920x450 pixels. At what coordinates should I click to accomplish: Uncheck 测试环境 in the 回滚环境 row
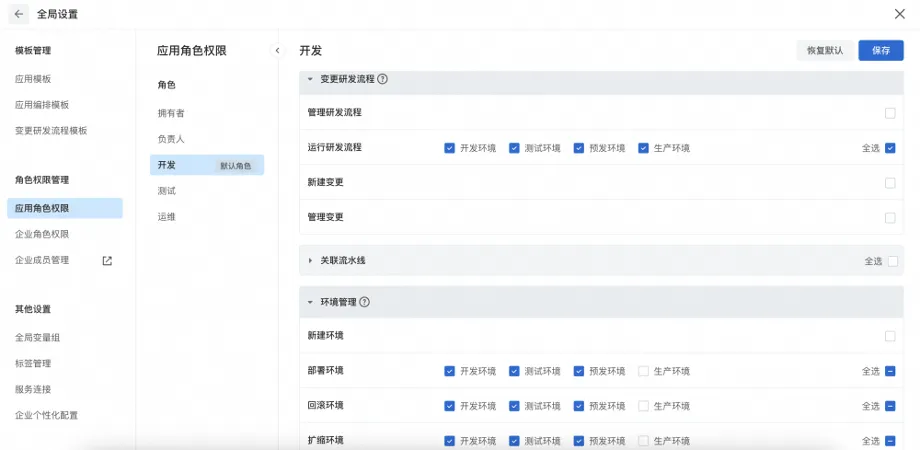[514, 405]
